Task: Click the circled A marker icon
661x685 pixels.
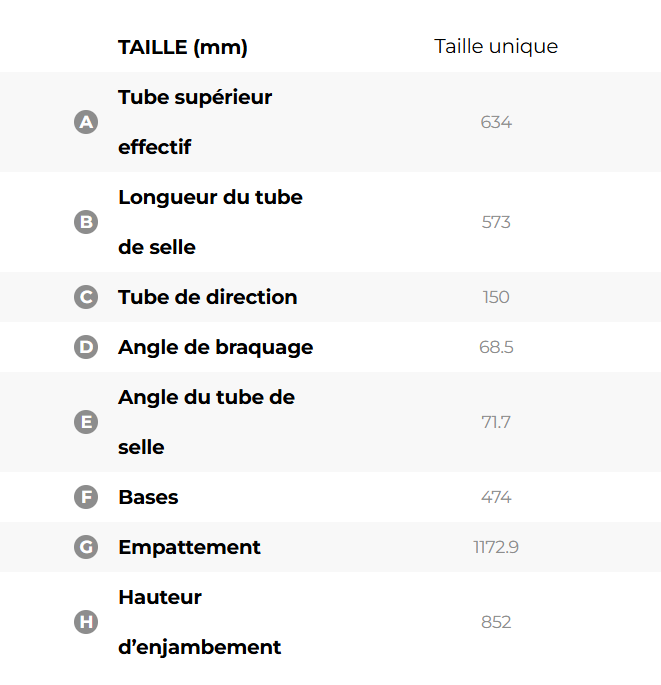Action: [x=86, y=122]
